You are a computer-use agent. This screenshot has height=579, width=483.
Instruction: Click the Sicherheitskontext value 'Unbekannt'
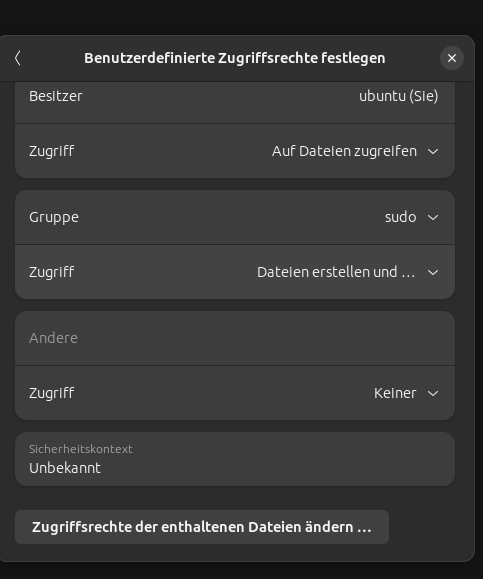tap(65, 468)
